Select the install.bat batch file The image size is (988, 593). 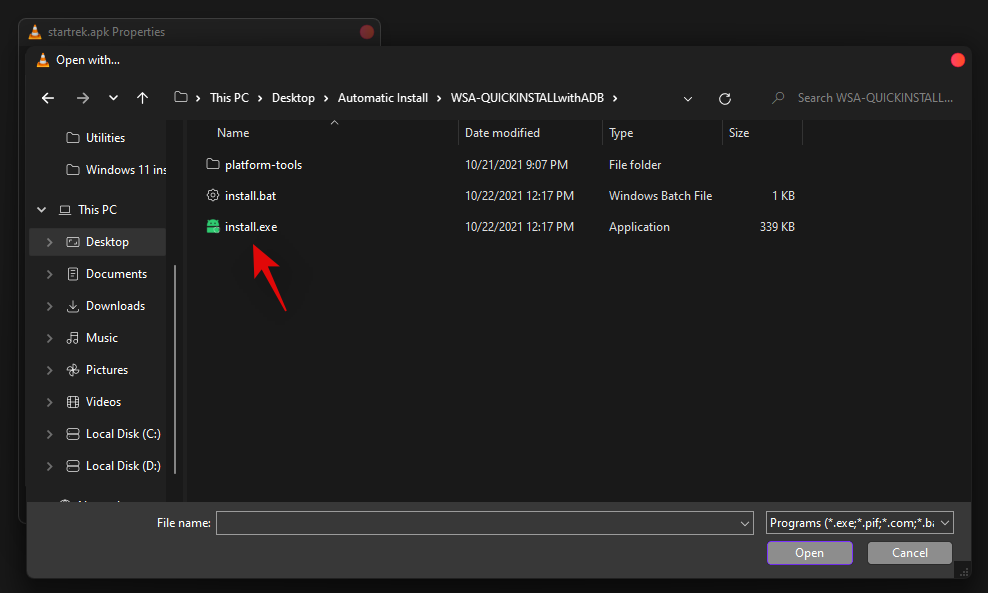(x=250, y=196)
